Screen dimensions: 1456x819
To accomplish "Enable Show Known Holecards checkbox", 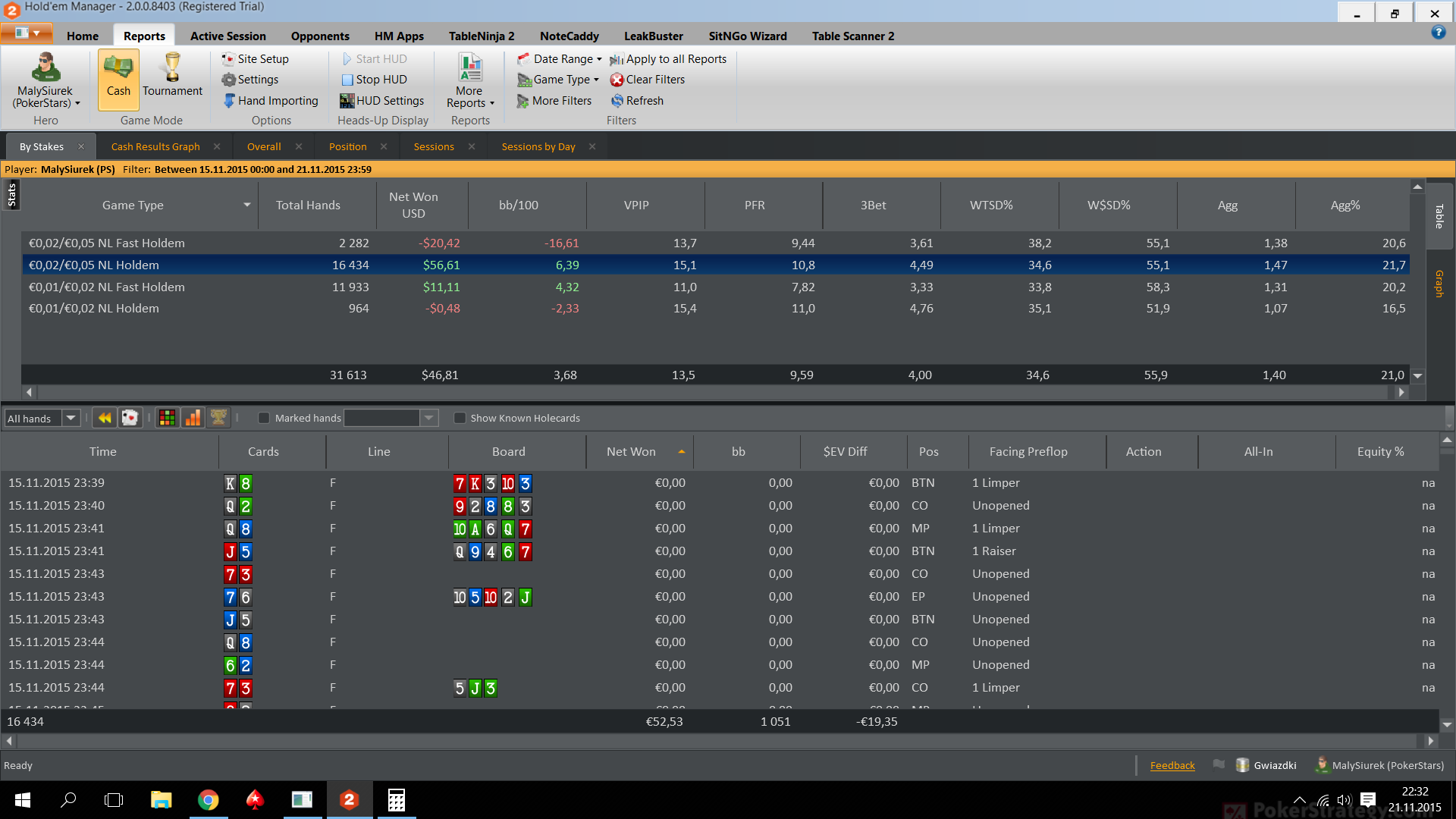I will pyautogui.click(x=460, y=418).
